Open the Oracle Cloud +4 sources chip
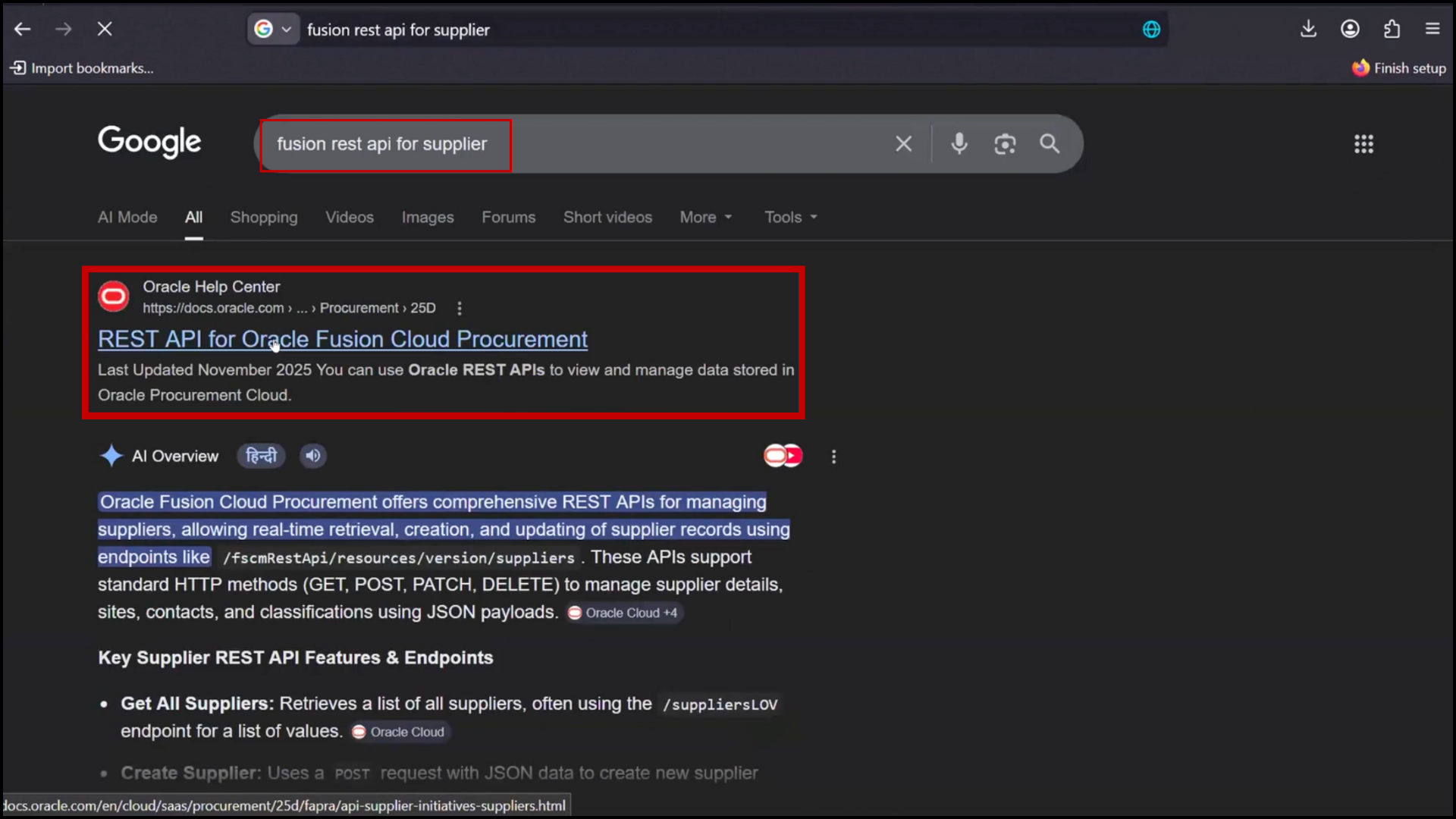This screenshot has width=1456, height=819. [x=624, y=613]
